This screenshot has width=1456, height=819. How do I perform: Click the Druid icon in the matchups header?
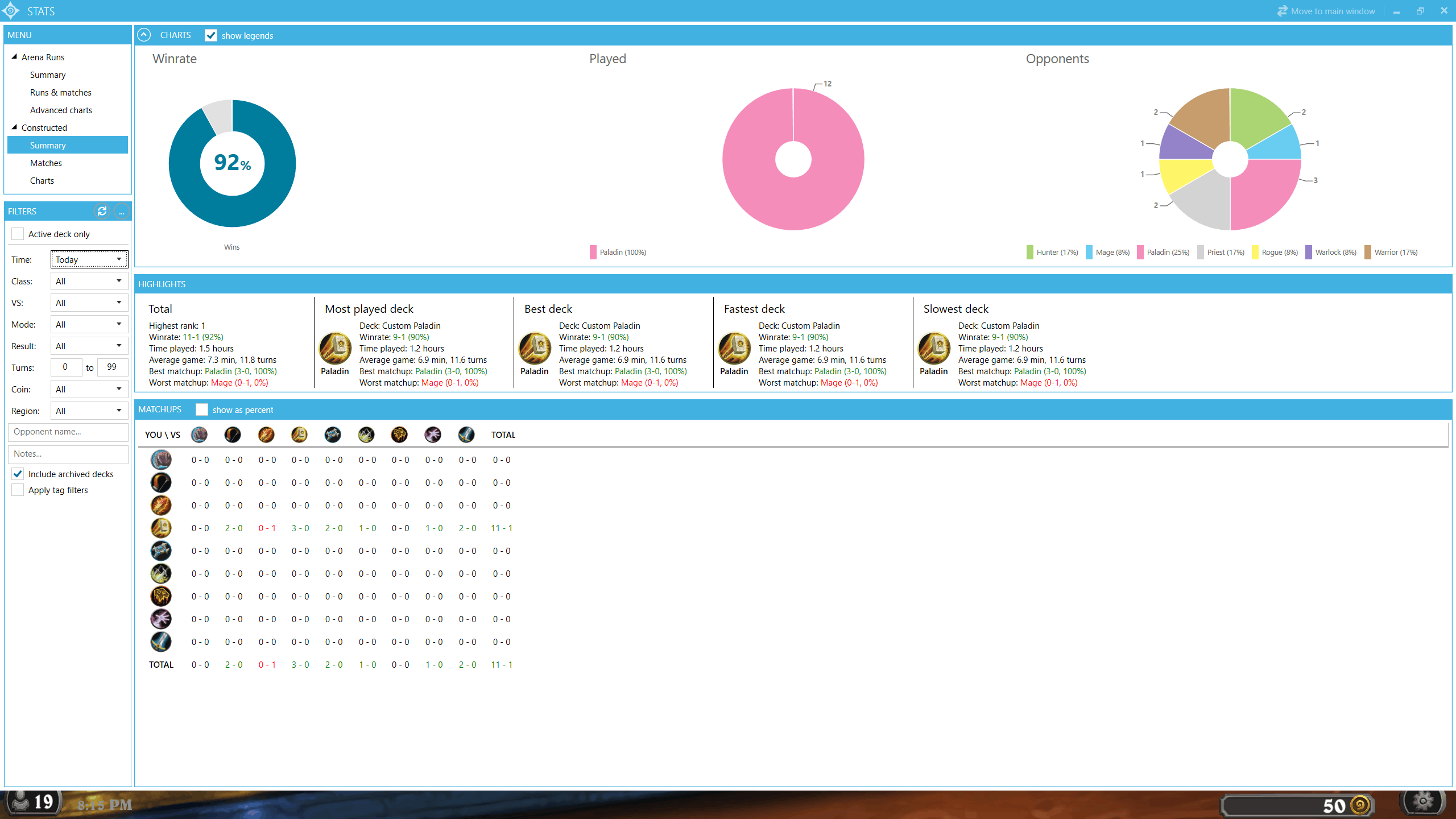pyautogui.click(x=199, y=435)
